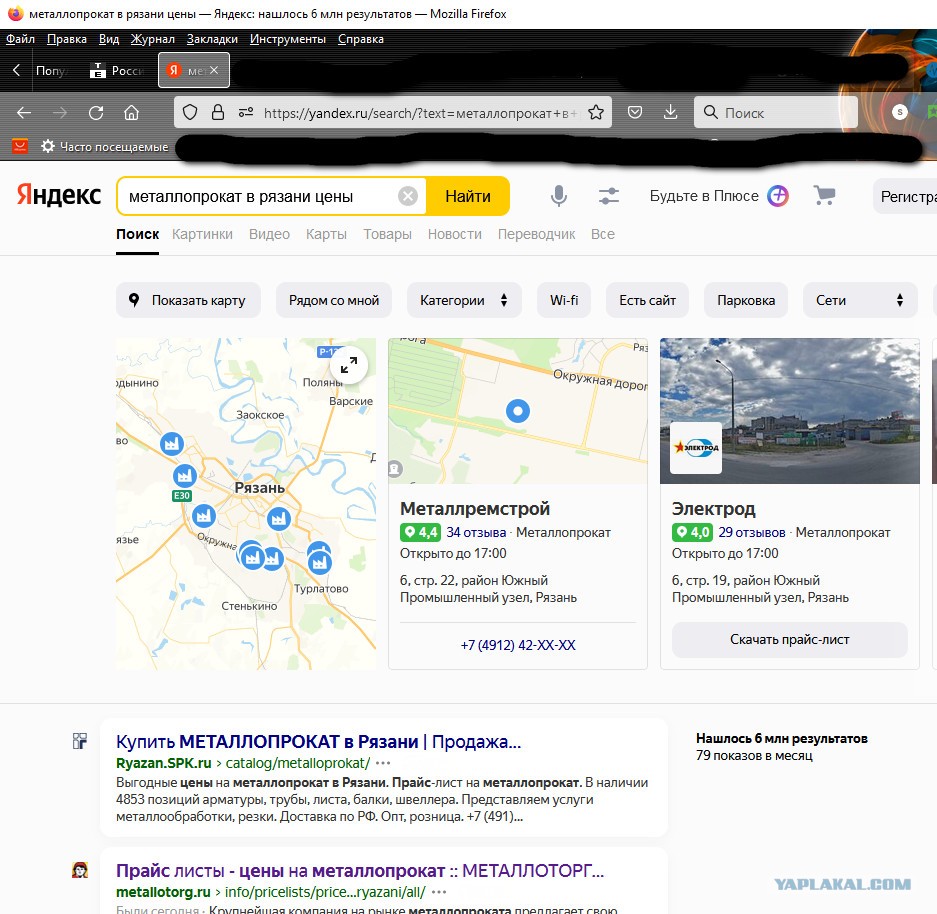Save page to Pocket icon
937x914 pixels.
635,112
